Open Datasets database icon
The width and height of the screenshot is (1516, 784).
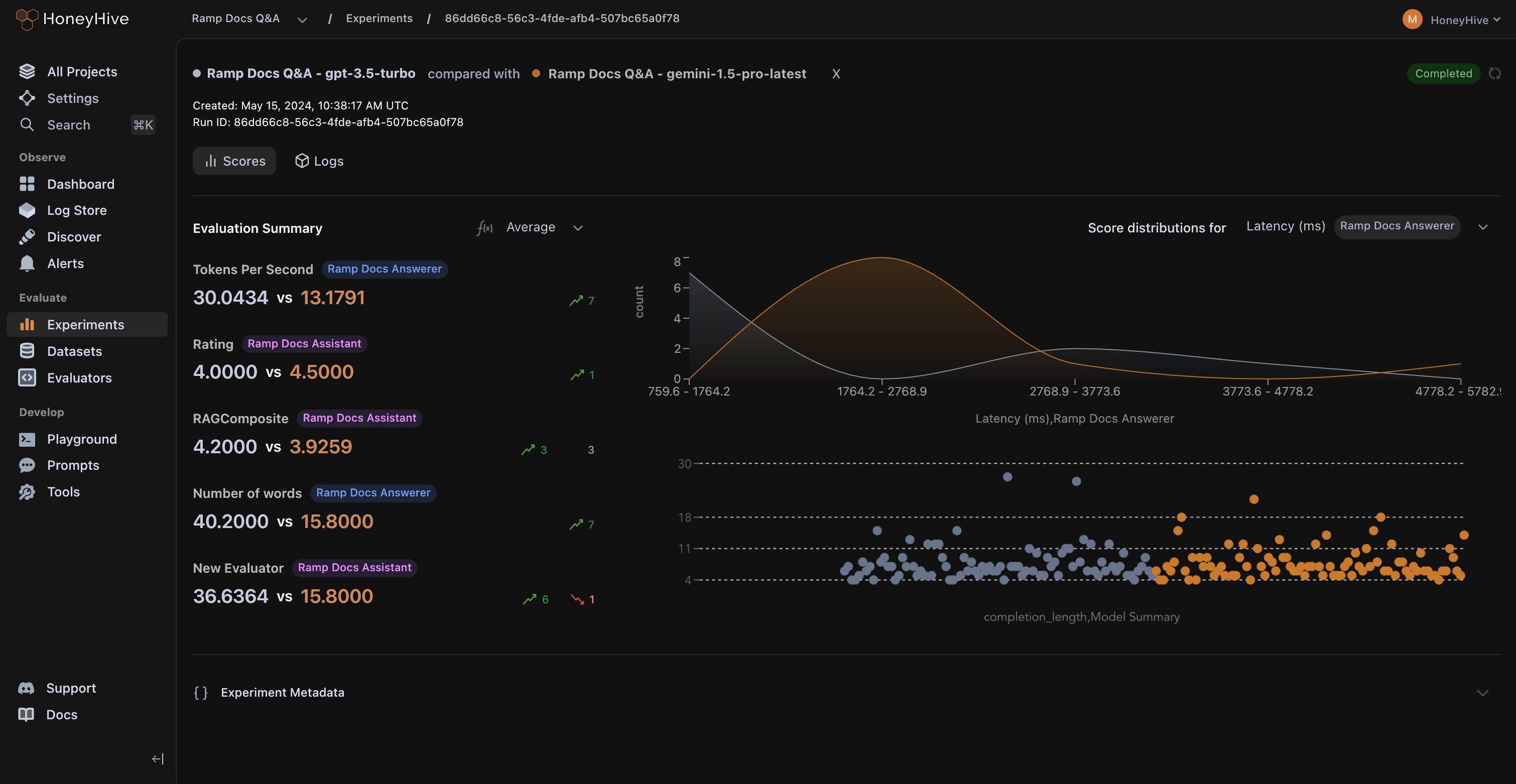tap(27, 351)
